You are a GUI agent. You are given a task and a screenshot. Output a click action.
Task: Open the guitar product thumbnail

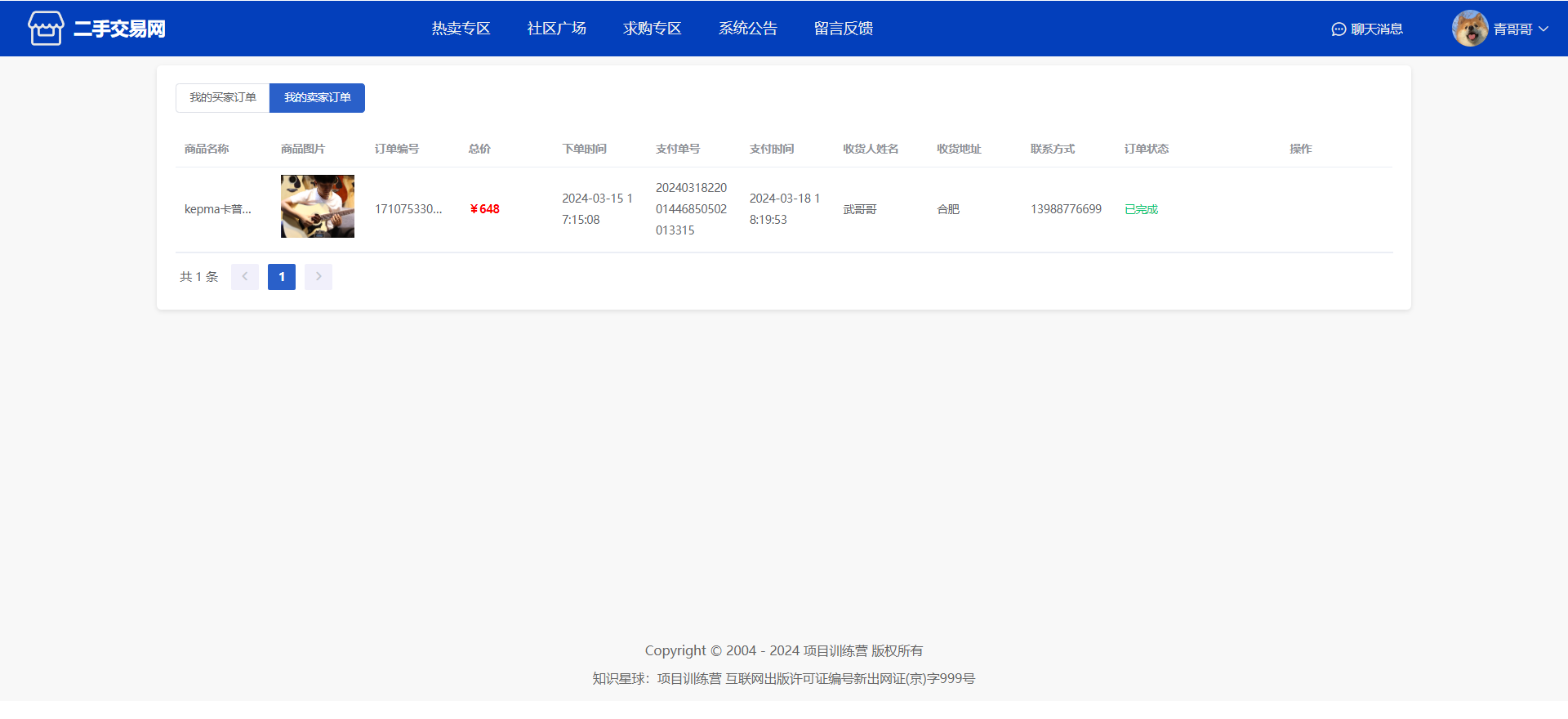[x=318, y=207]
